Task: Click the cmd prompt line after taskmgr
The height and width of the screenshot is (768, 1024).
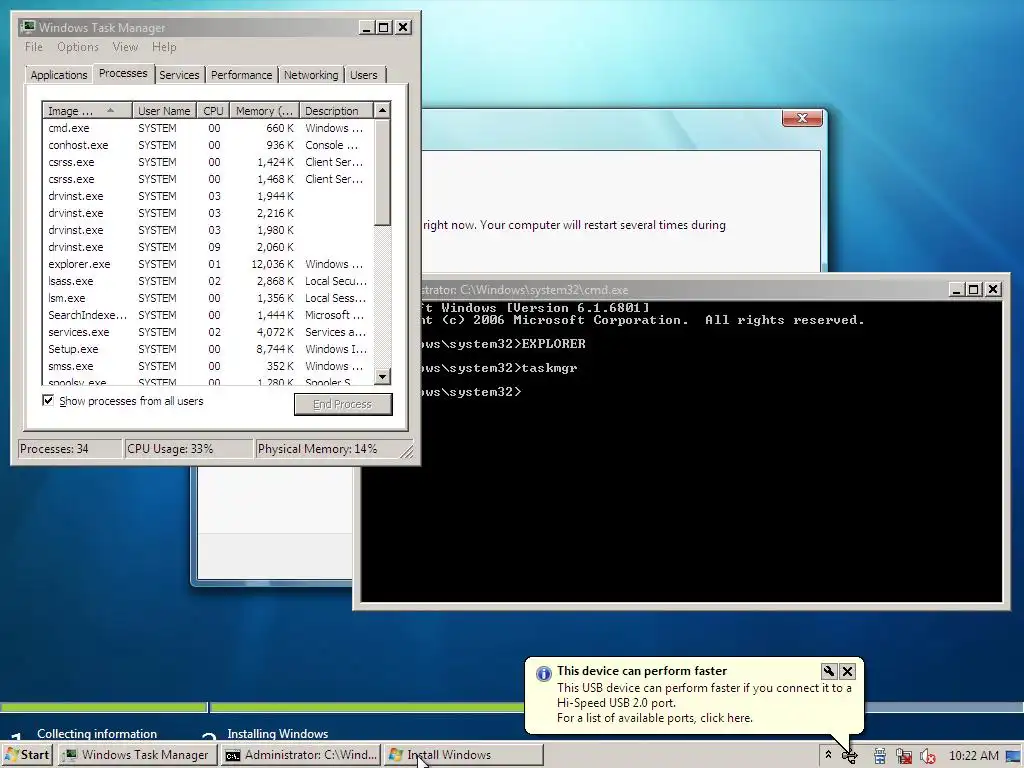Action: point(470,392)
